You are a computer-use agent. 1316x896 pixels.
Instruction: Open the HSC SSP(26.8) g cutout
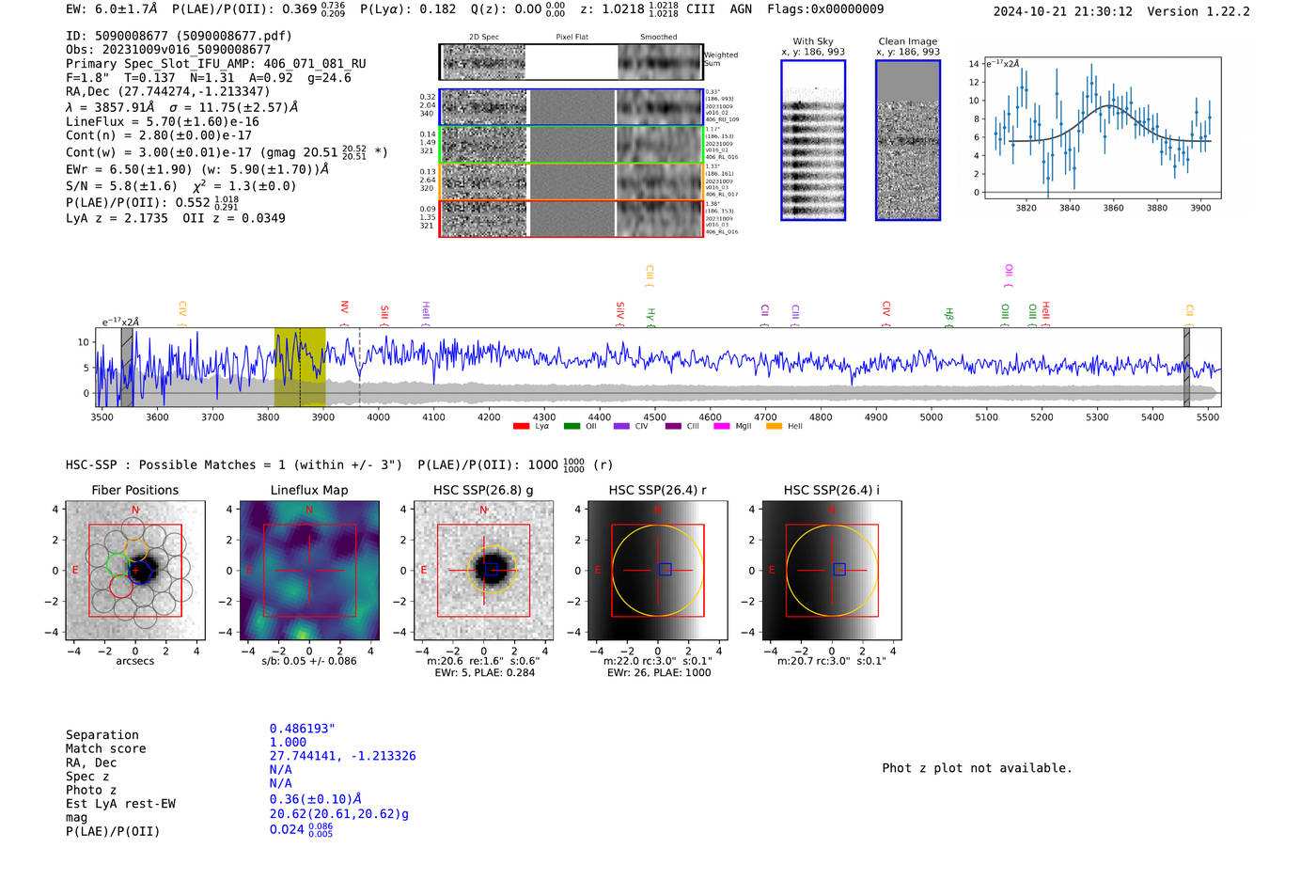pyautogui.click(x=484, y=571)
